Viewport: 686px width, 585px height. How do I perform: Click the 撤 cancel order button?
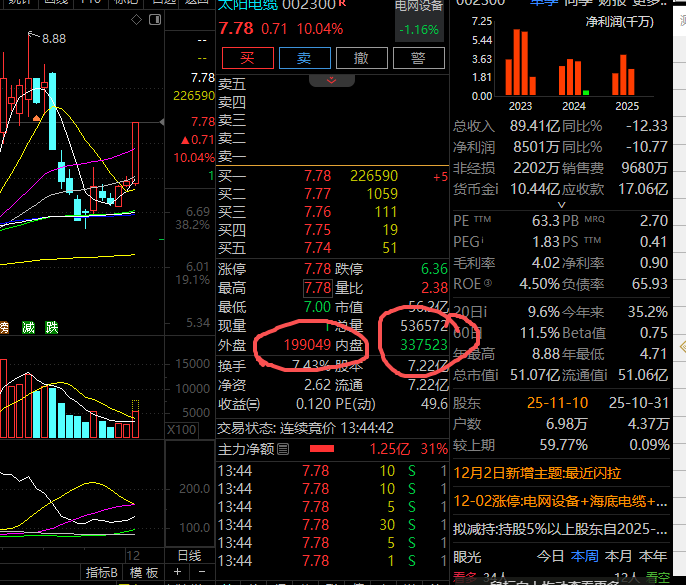click(361, 58)
